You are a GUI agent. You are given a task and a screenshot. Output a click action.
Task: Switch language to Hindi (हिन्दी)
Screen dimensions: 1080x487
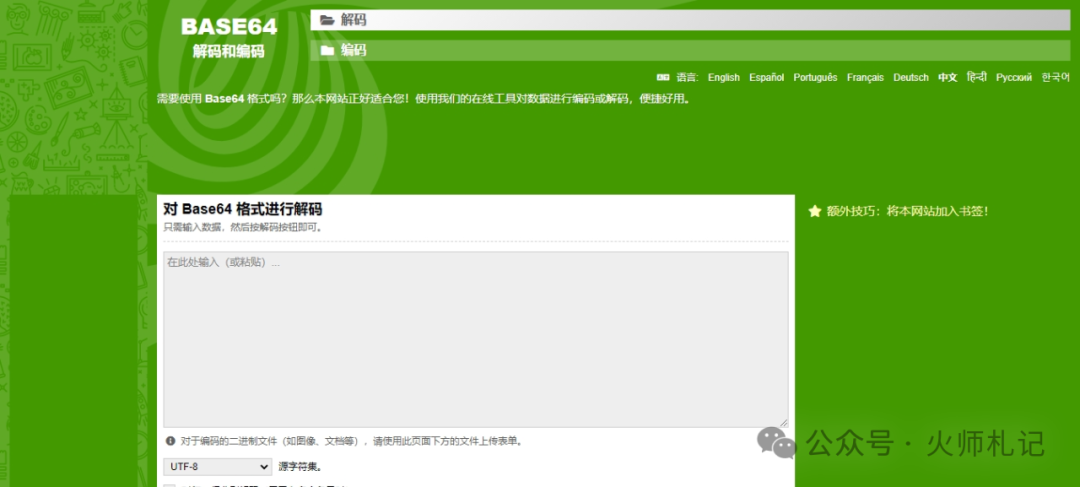(977, 76)
